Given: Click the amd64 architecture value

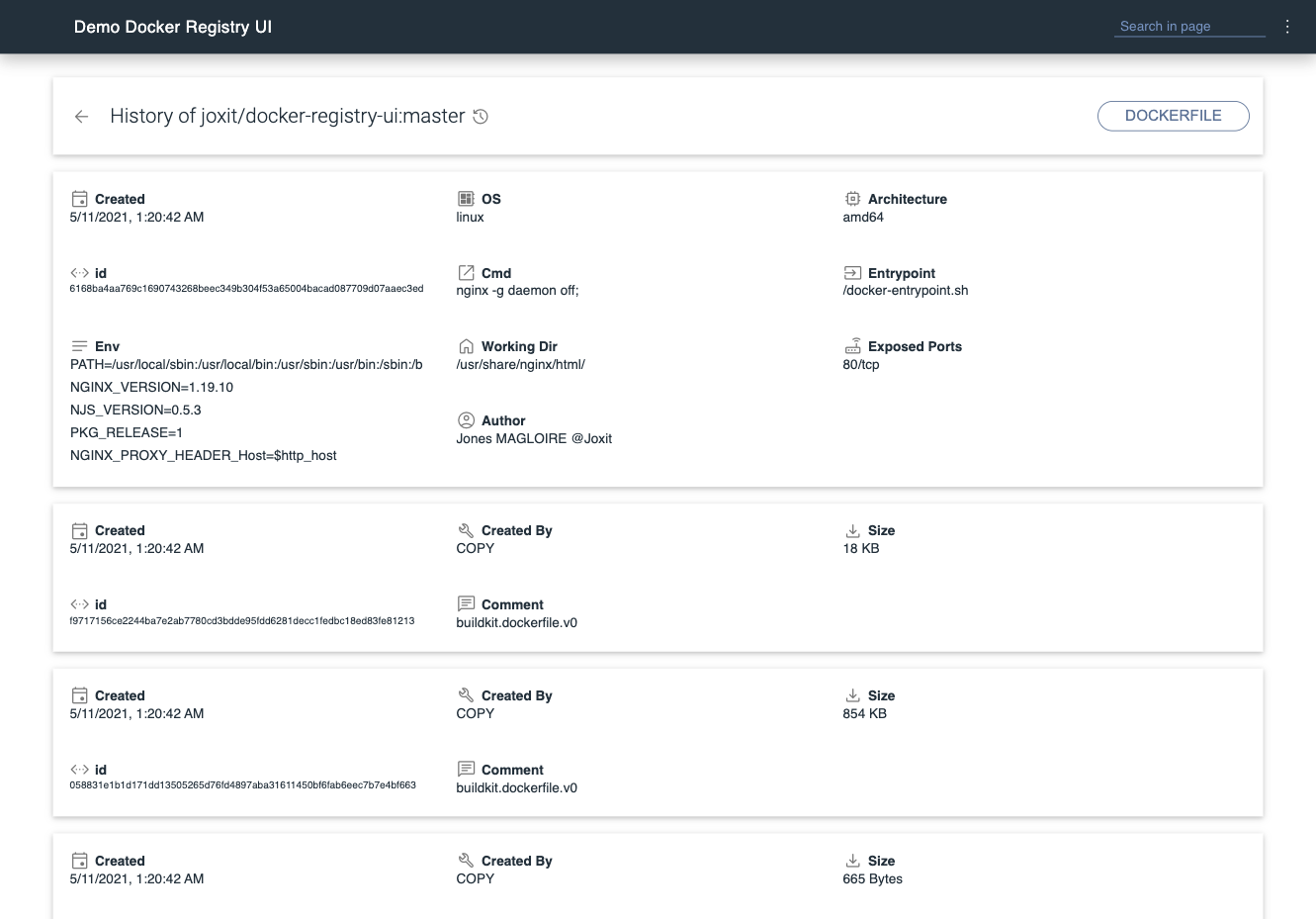Looking at the screenshot, I should [x=863, y=217].
